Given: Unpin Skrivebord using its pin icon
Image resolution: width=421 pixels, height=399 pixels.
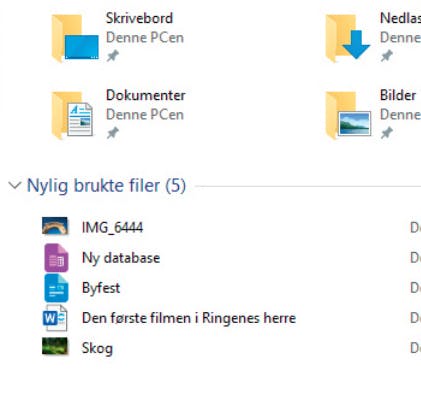Looking at the screenshot, I should [113, 56].
